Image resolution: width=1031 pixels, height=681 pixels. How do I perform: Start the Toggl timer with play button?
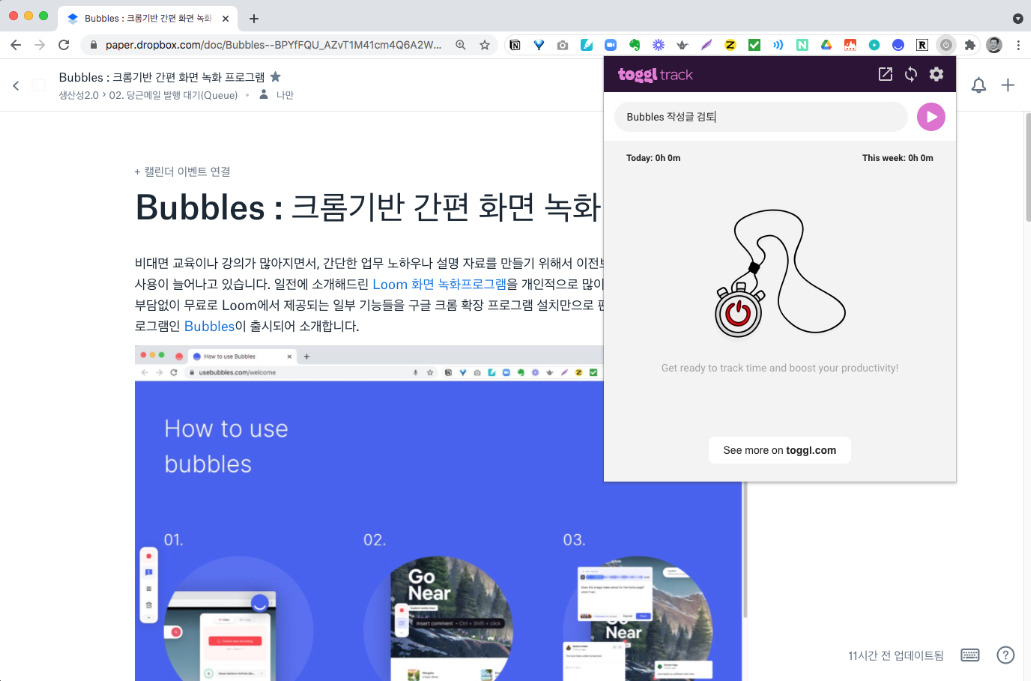click(x=930, y=117)
